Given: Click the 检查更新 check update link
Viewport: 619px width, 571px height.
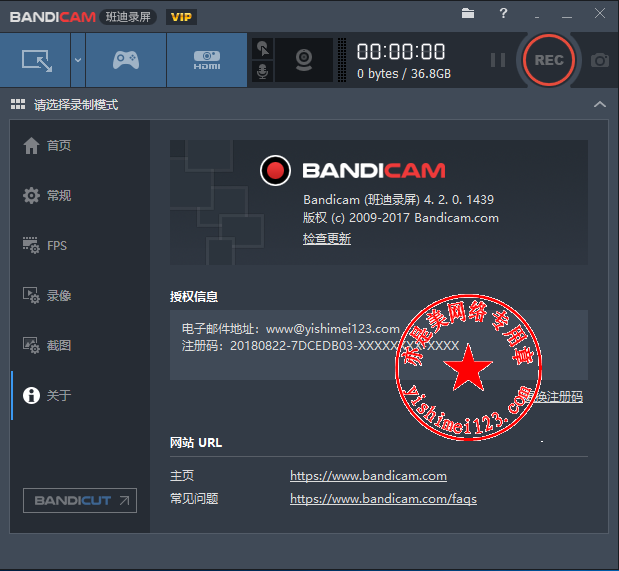Looking at the screenshot, I should point(327,239).
